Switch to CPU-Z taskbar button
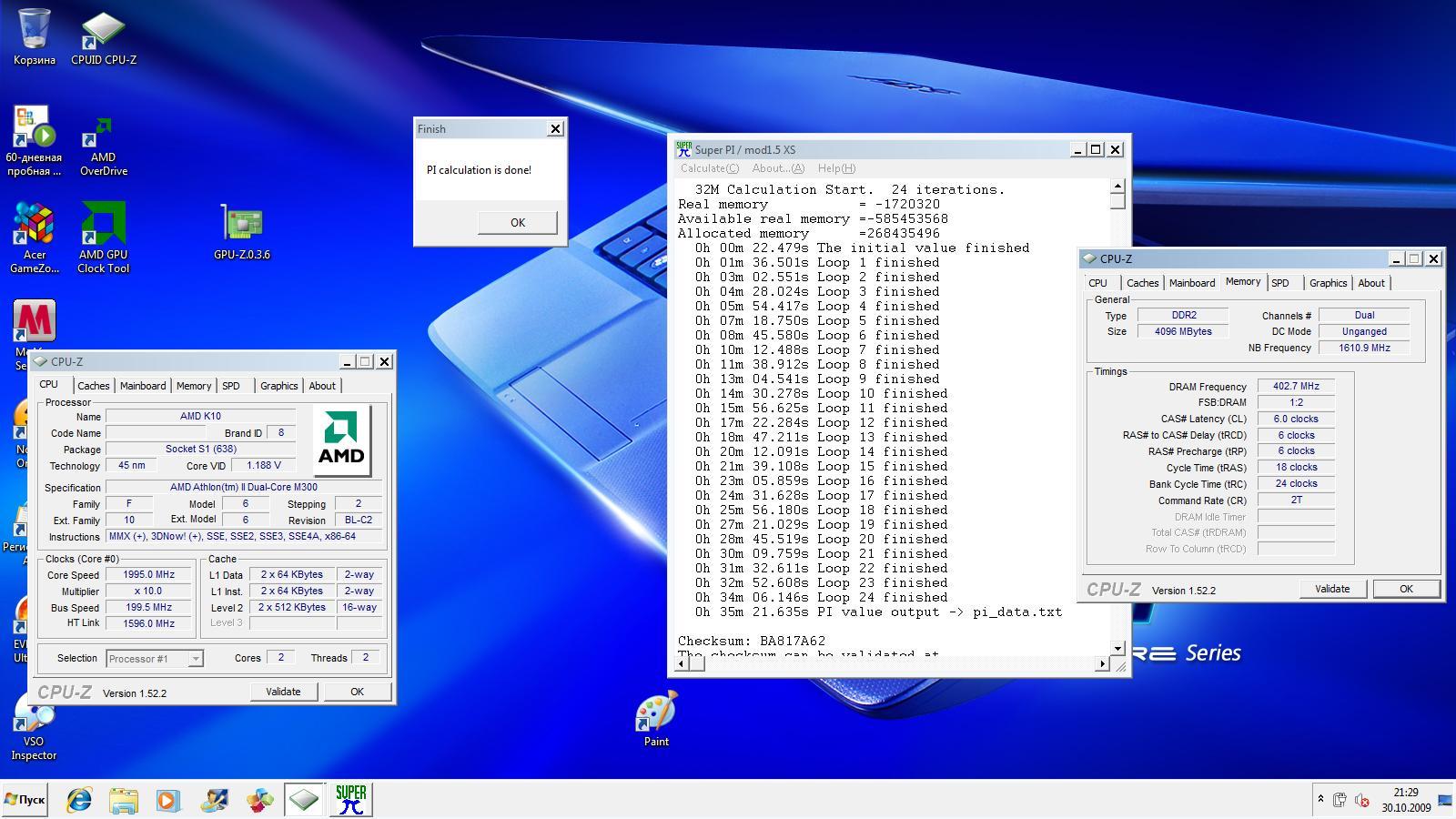This screenshot has width=1456, height=819. coord(304,800)
